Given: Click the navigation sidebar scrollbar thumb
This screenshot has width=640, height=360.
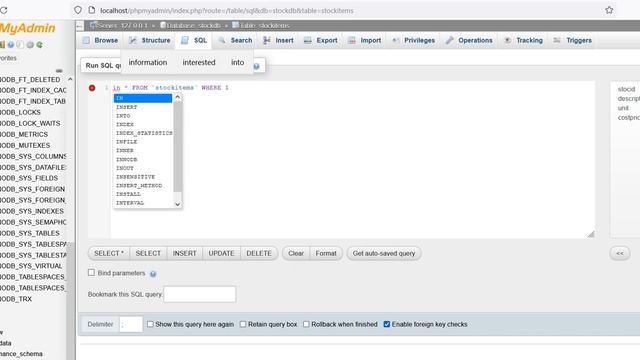Looking at the screenshot, I should pyautogui.click(x=71, y=301).
